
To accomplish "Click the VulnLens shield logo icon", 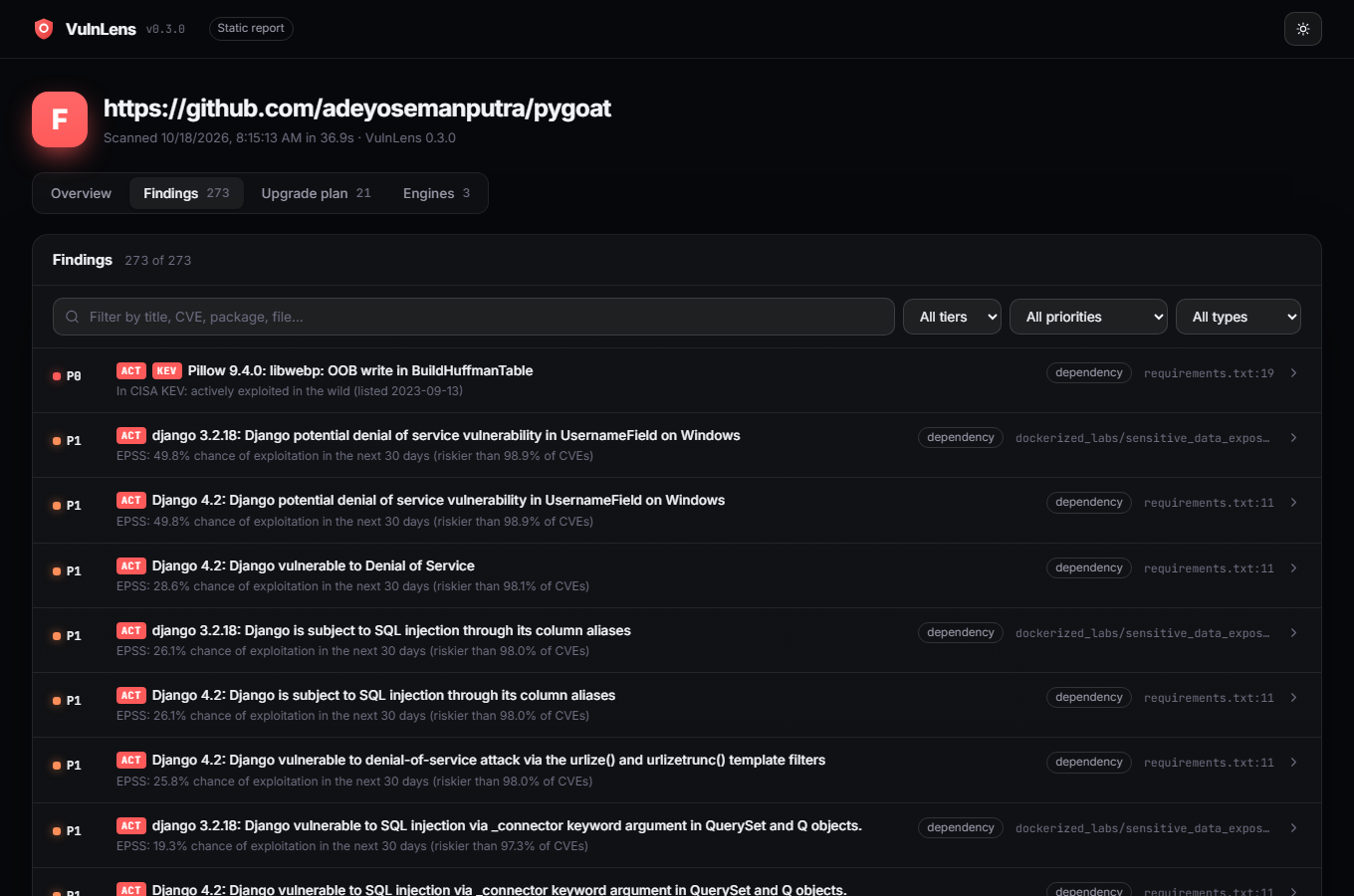I will click(44, 29).
